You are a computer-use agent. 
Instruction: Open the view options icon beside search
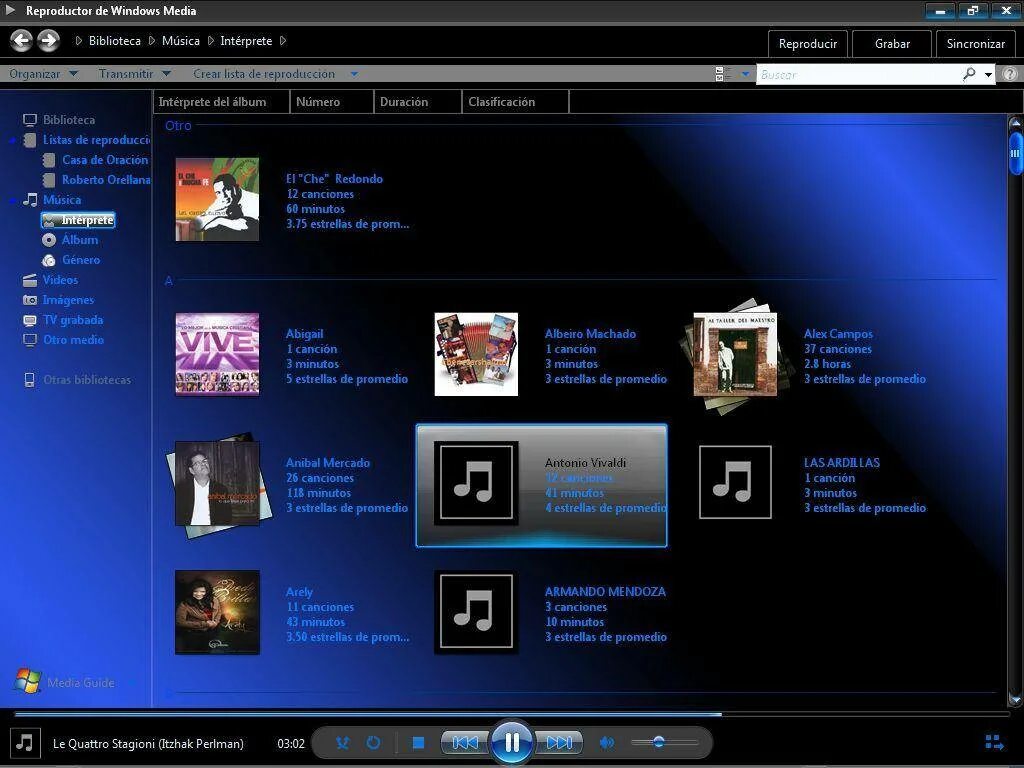[723, 74]
